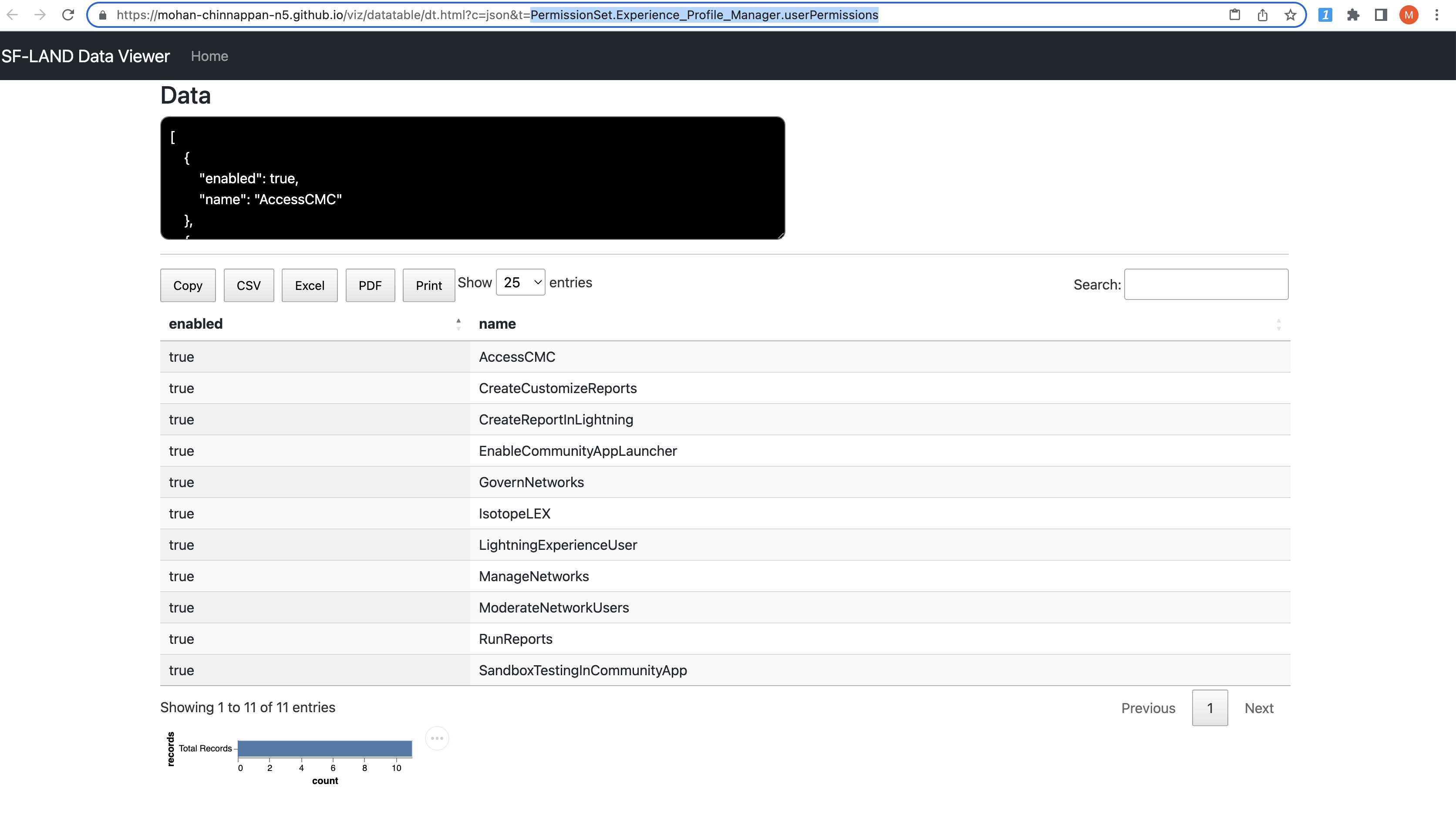
Task: Select the IsotopeLEX cell
Action: pos(880,513)
